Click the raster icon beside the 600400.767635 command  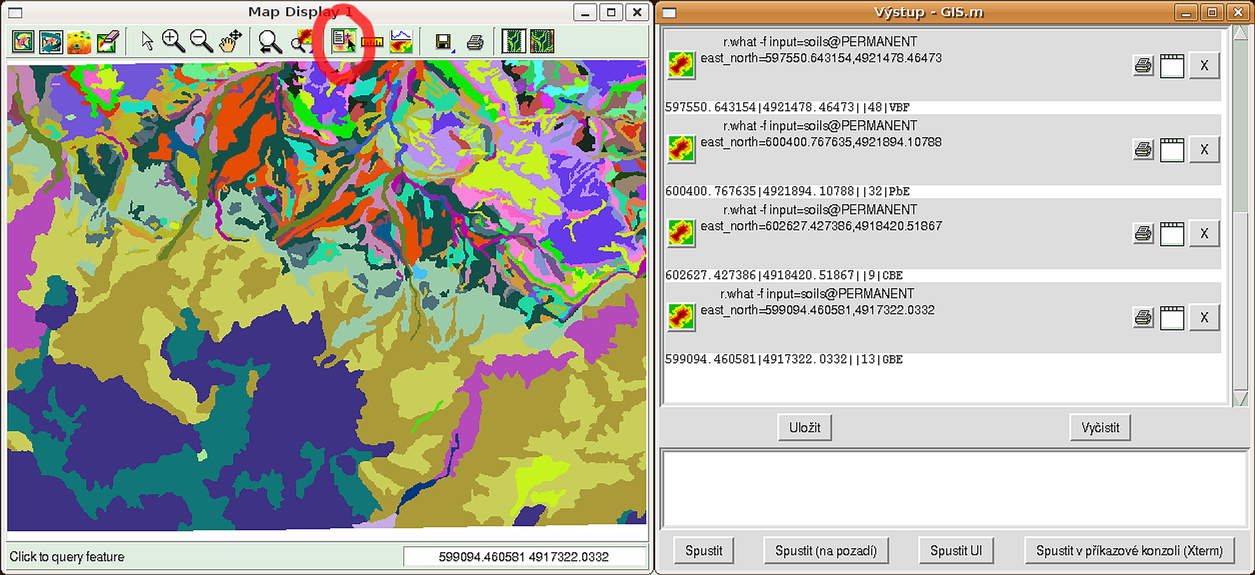682,149
